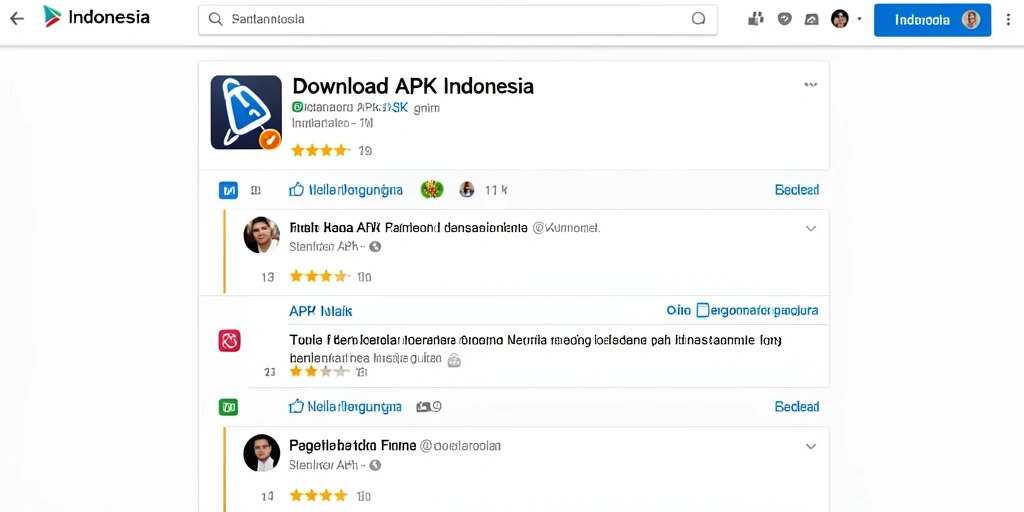
Task: Click inside the Santanntosia search field
Action: coord(457,20)
